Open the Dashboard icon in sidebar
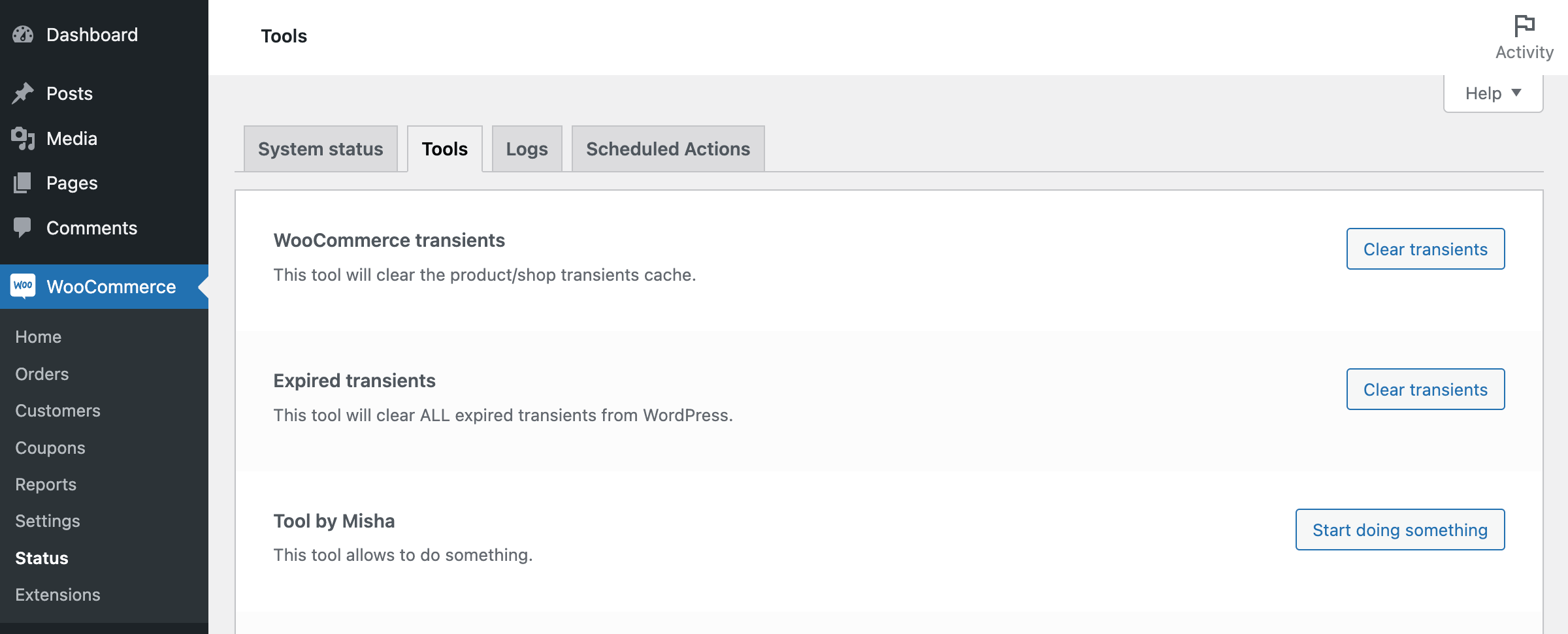Screen dimensions: 1568x634 pyautogui.click(x=24, y=34)
